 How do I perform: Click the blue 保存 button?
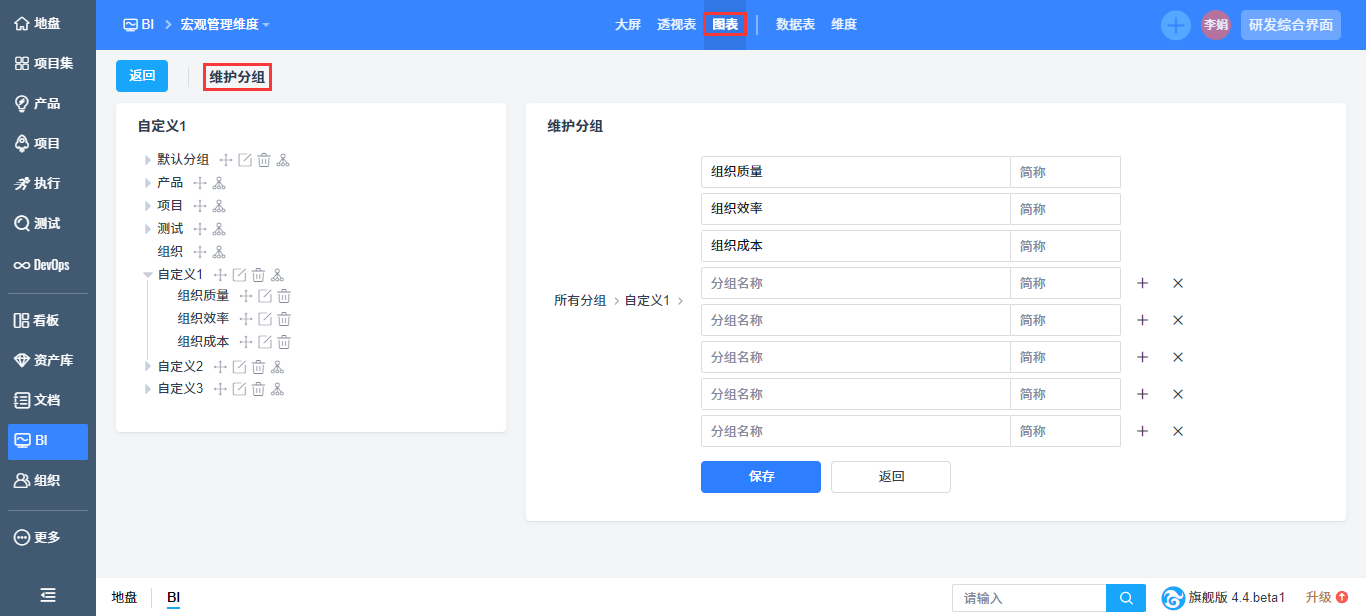point(760,477)
